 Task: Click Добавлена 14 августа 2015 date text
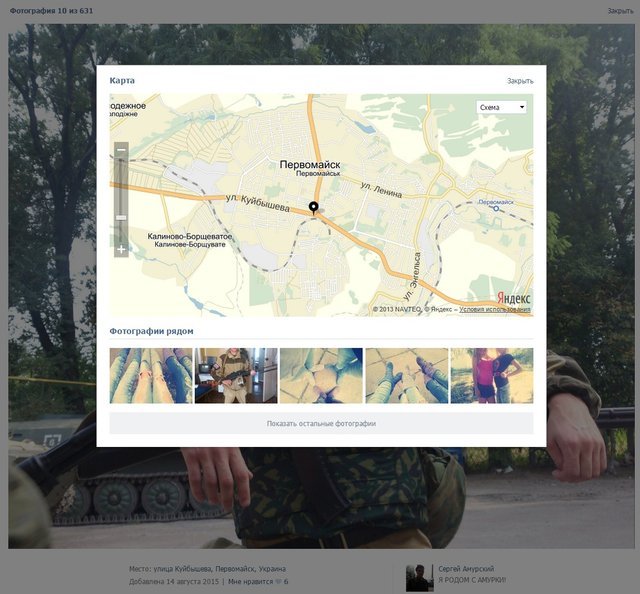coord(174,581)
